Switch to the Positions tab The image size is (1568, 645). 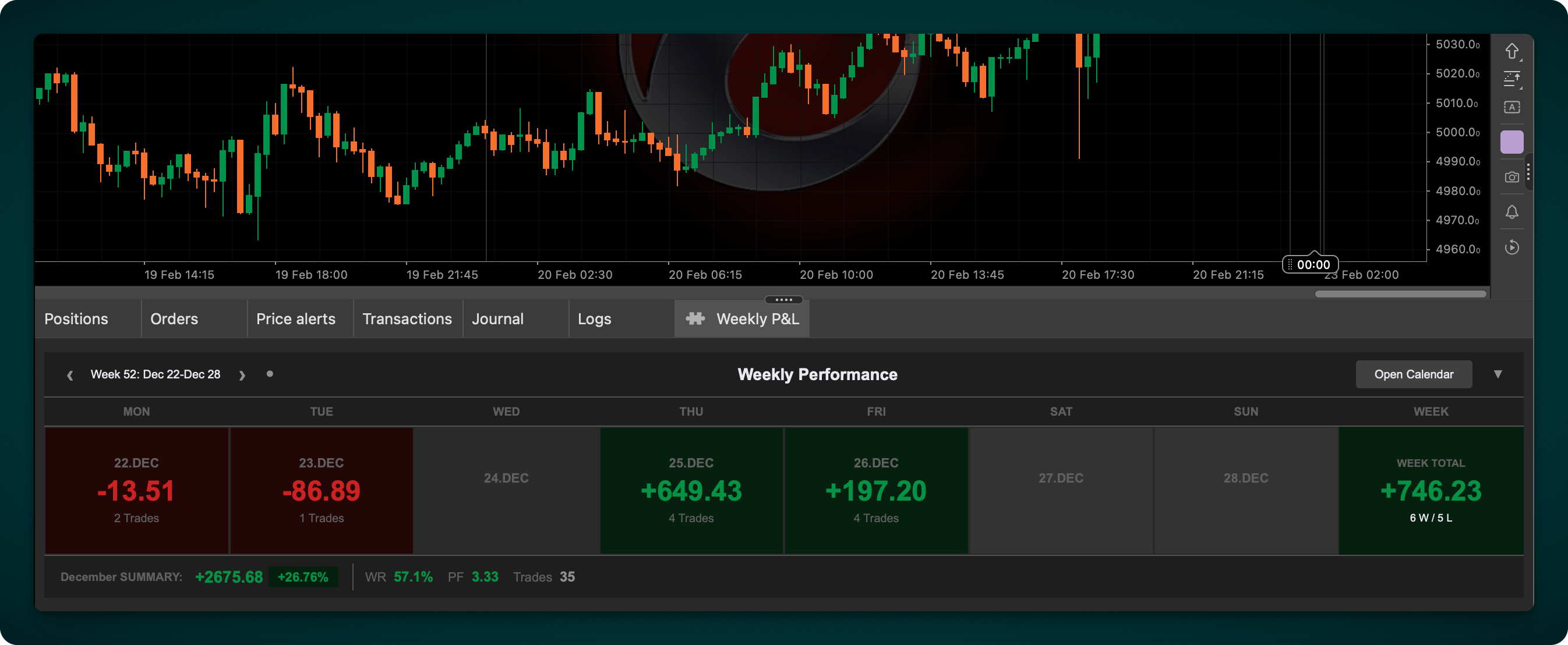tap(76, 318)
